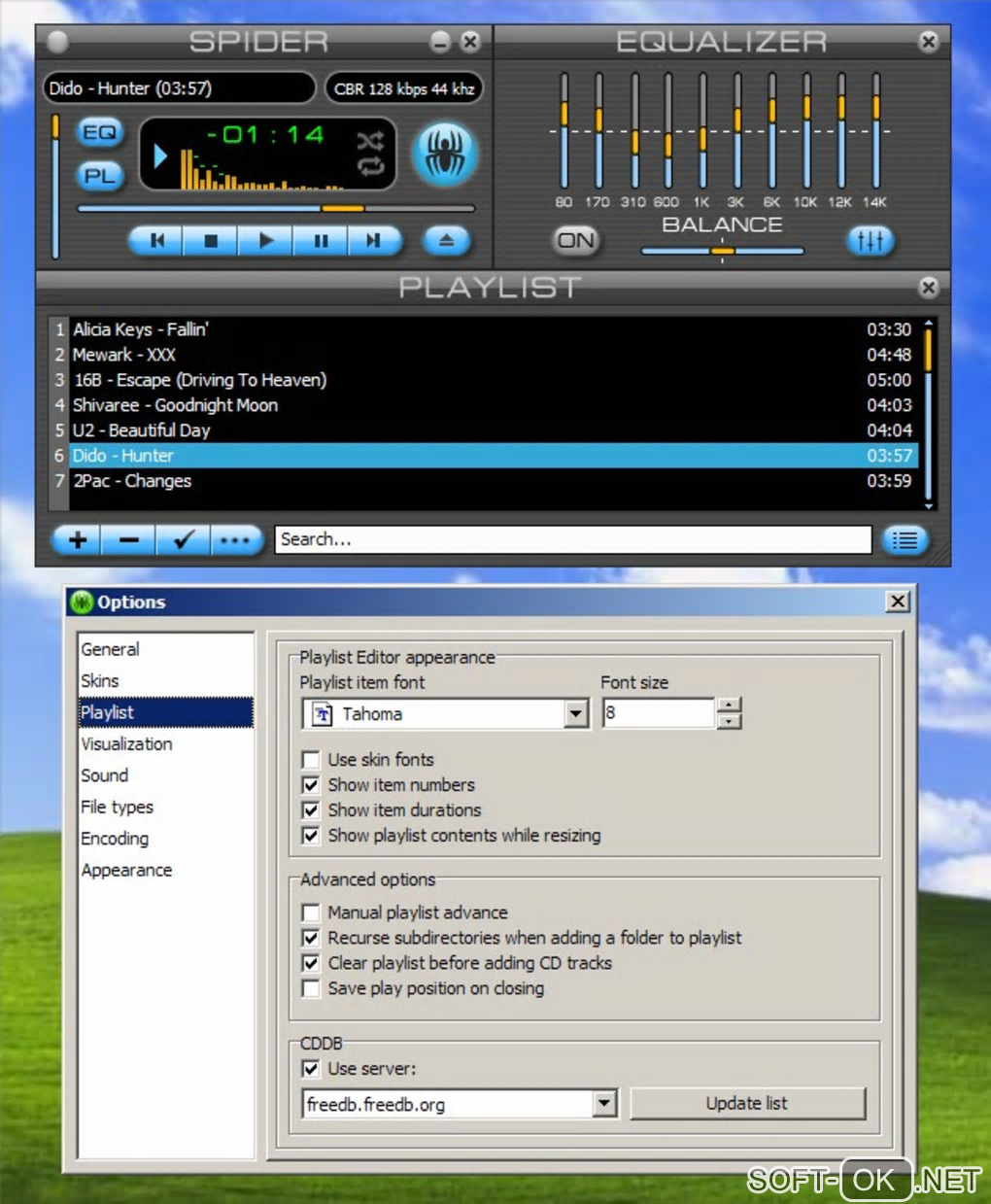This screenshot has height=1204, width=991.
Task: Click the shuffle icon in the display
Action: (369, 142)
